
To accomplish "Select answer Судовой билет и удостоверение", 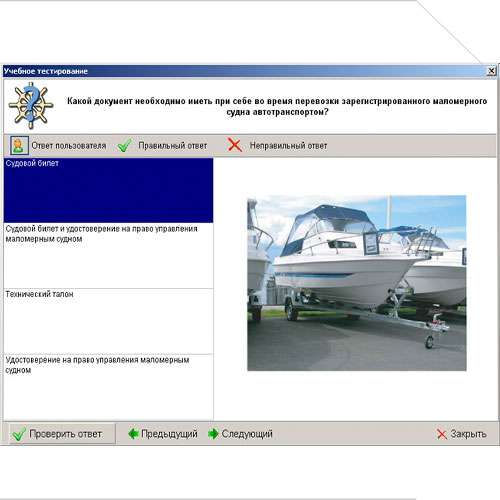I will pos(108,256).
